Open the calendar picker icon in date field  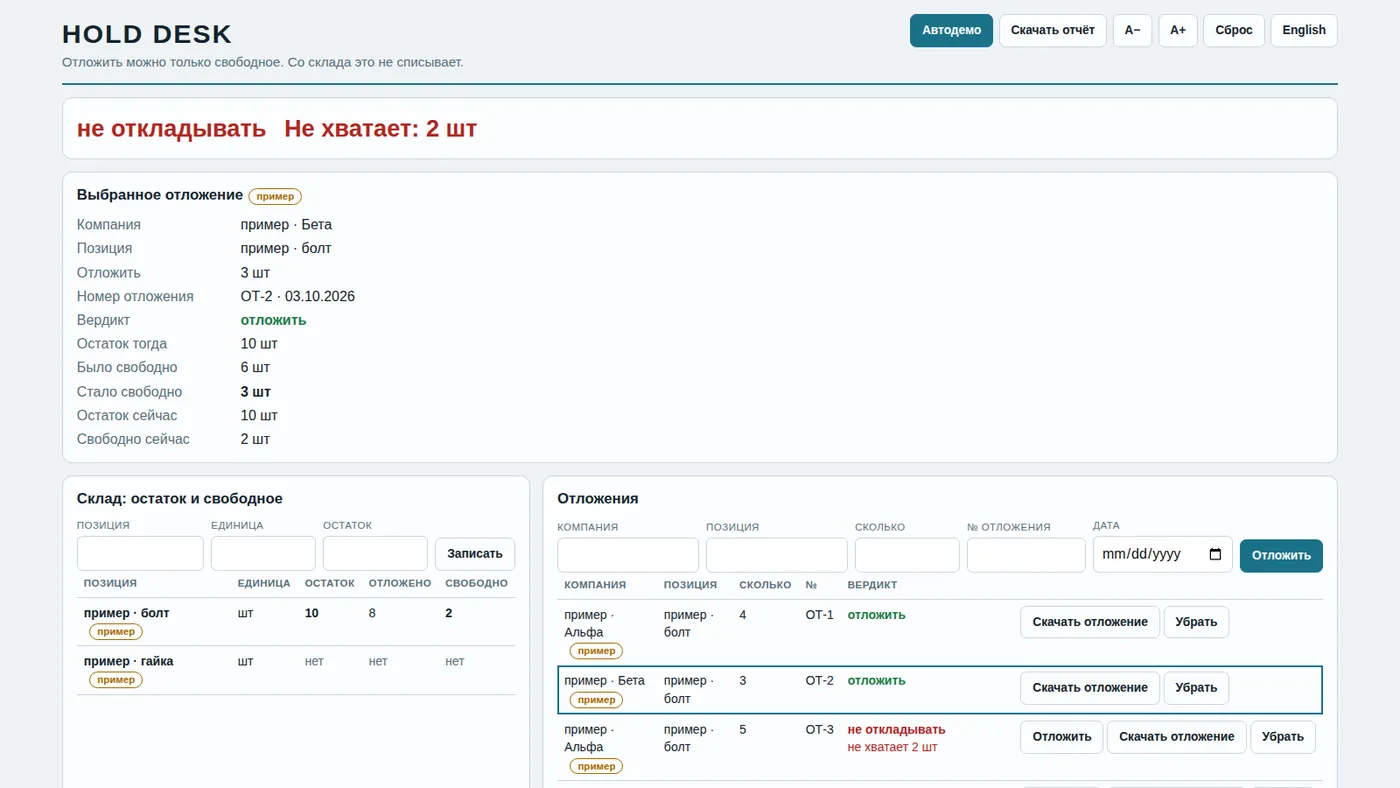click(1215, 554)
